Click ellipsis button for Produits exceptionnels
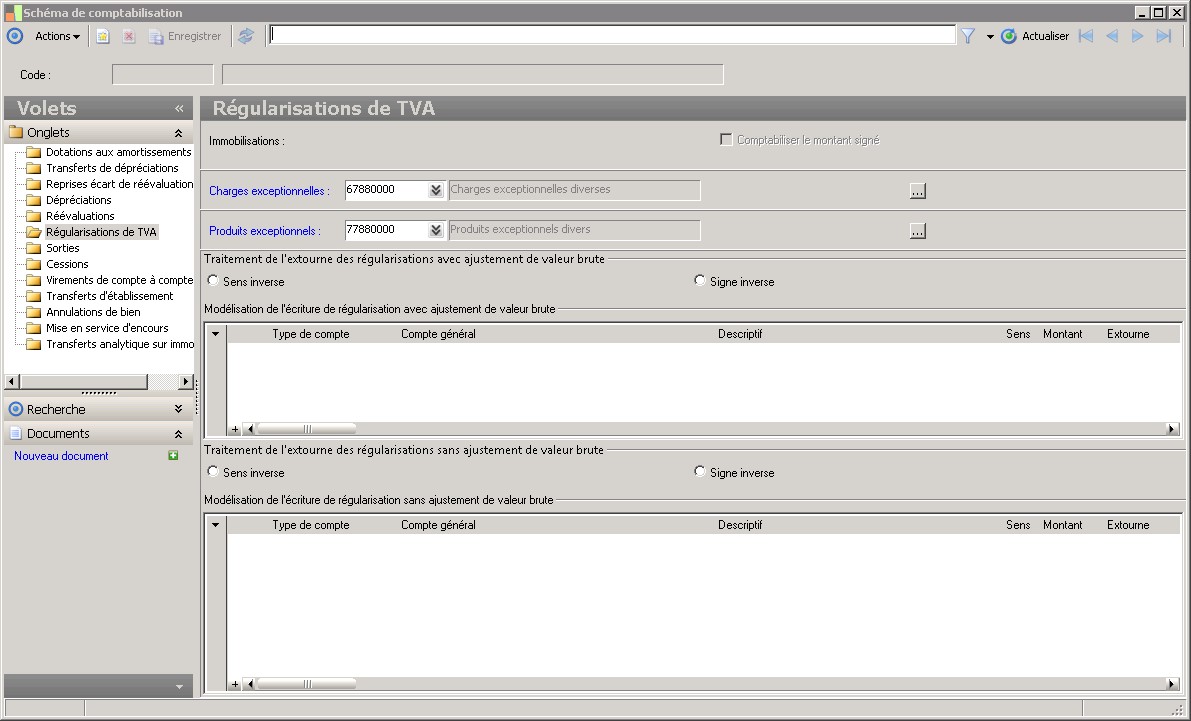Viewport: 1191px width, 721px height. click(x=918, y=231)
